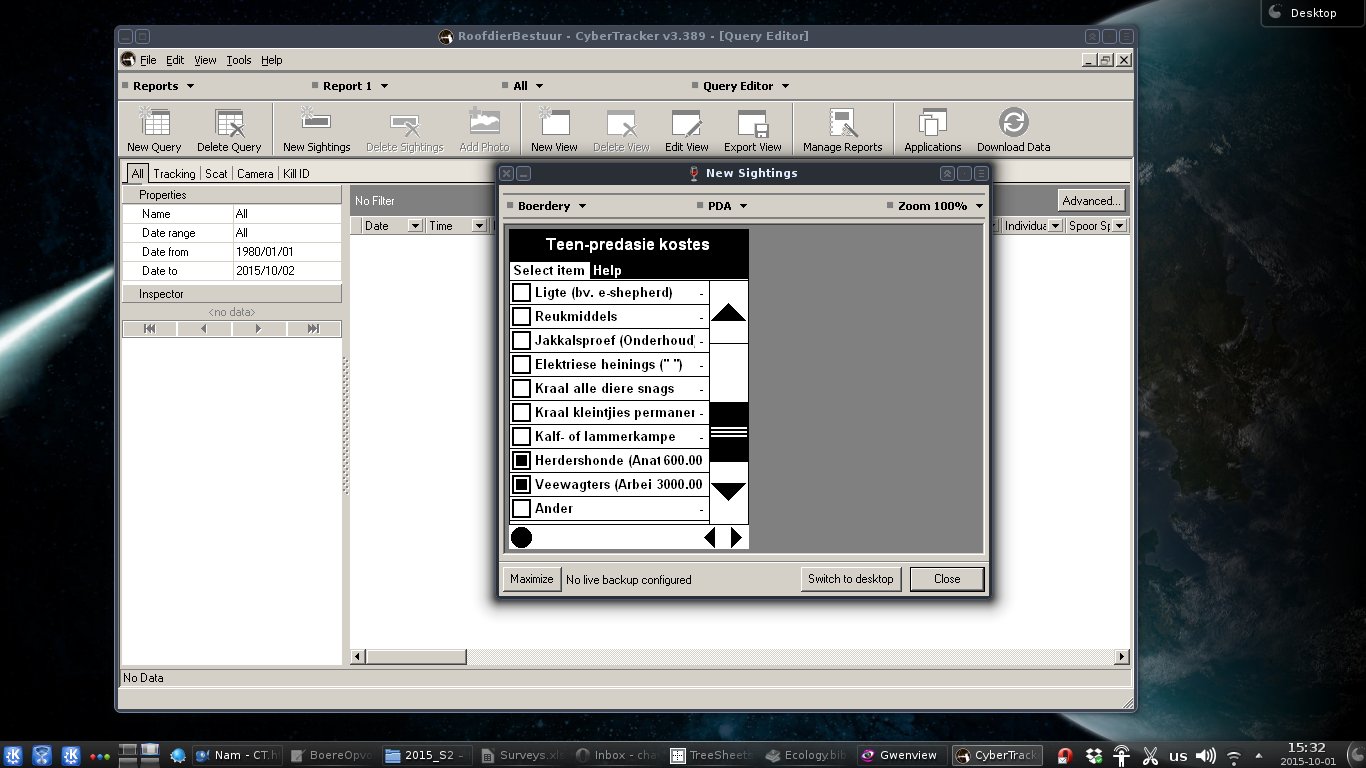The image size is (1366, 768).
Task: Click the Switch to desktop button
Action: pos(850,579)
